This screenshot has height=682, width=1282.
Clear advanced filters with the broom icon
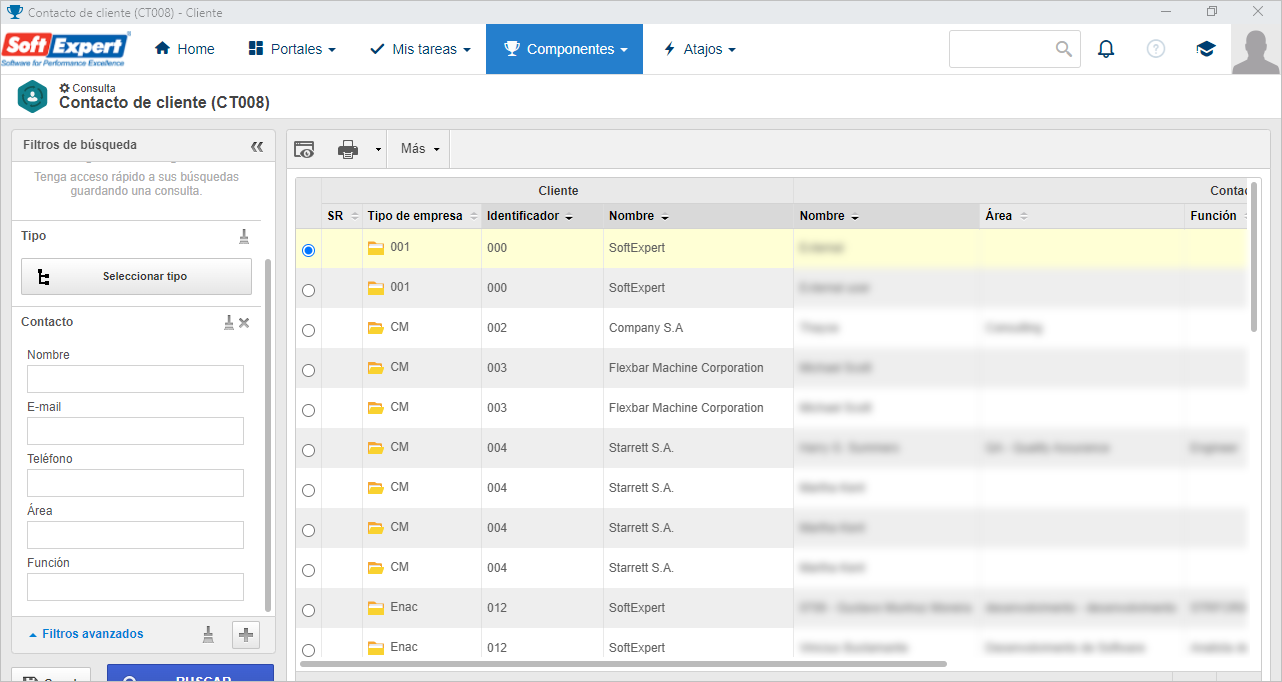click(x=208, y=634)
